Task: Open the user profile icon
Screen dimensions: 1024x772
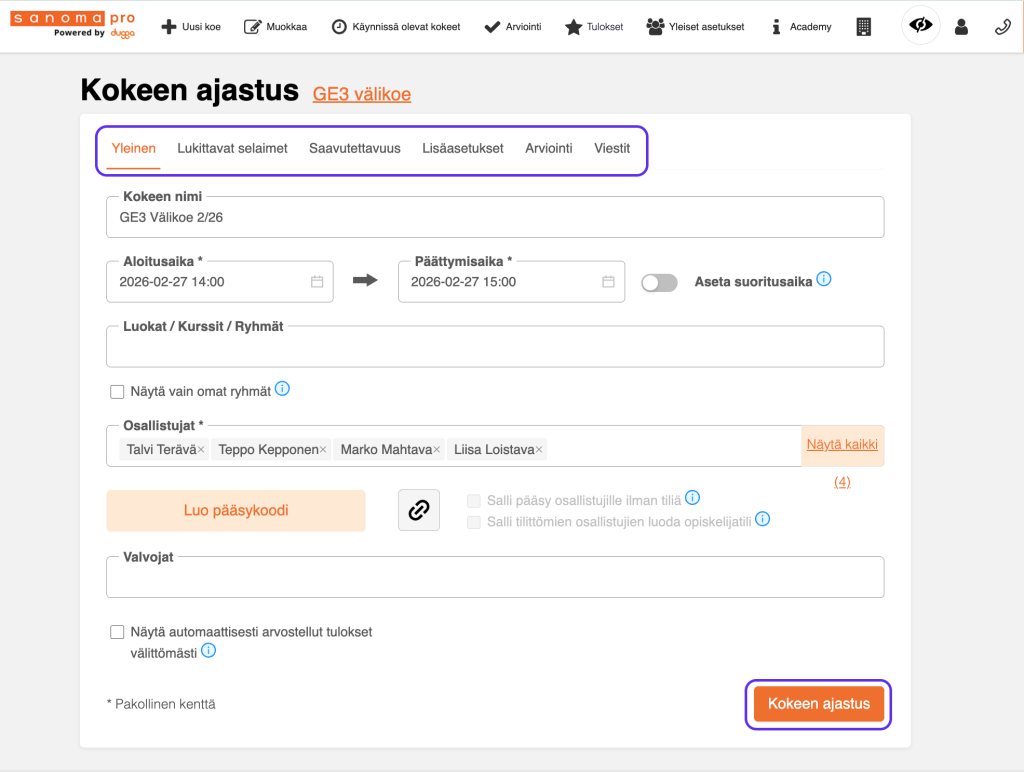Action: (961, 27)
